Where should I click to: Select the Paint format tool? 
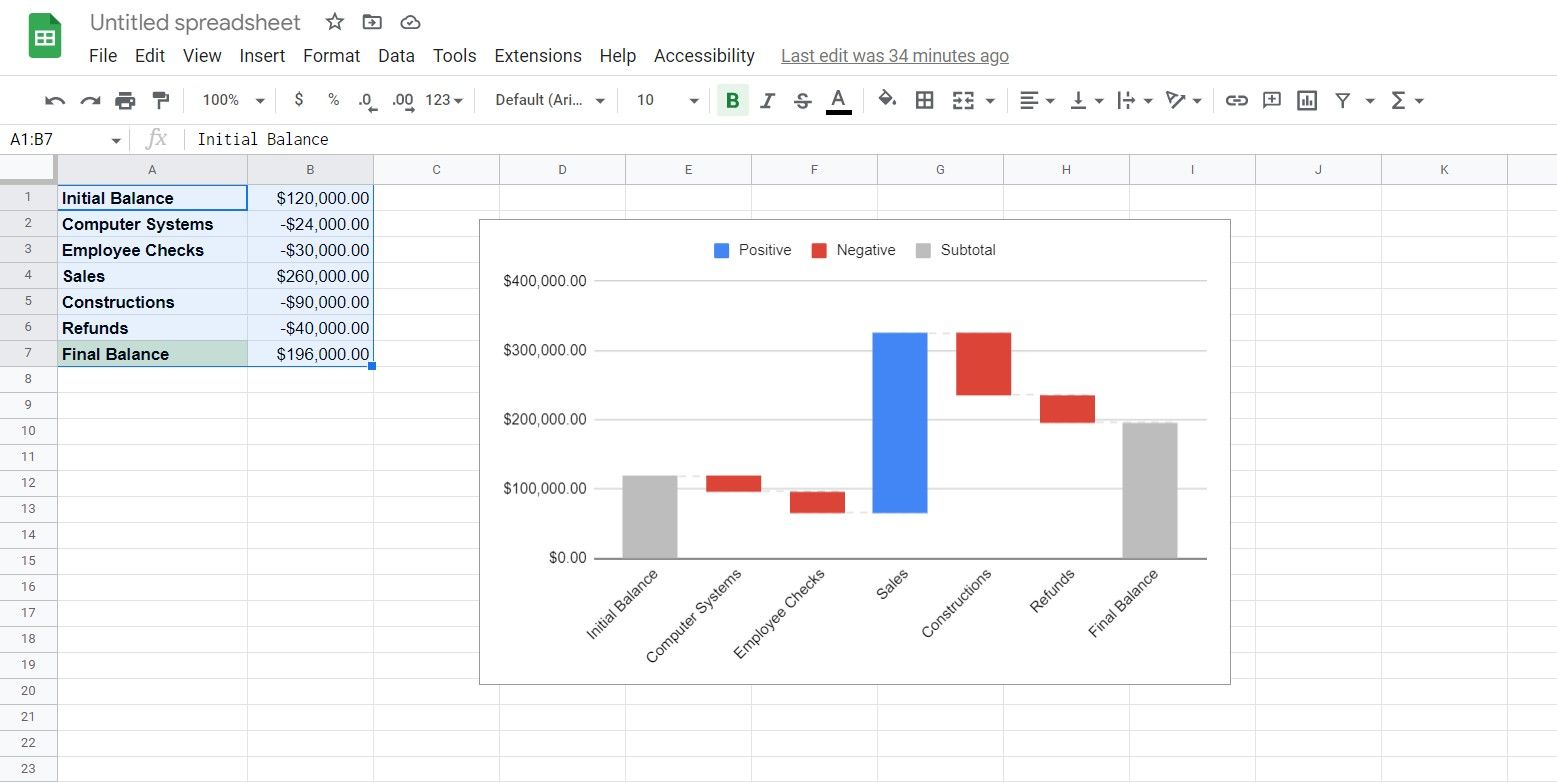pyautogui.click(x=160, y=100)
